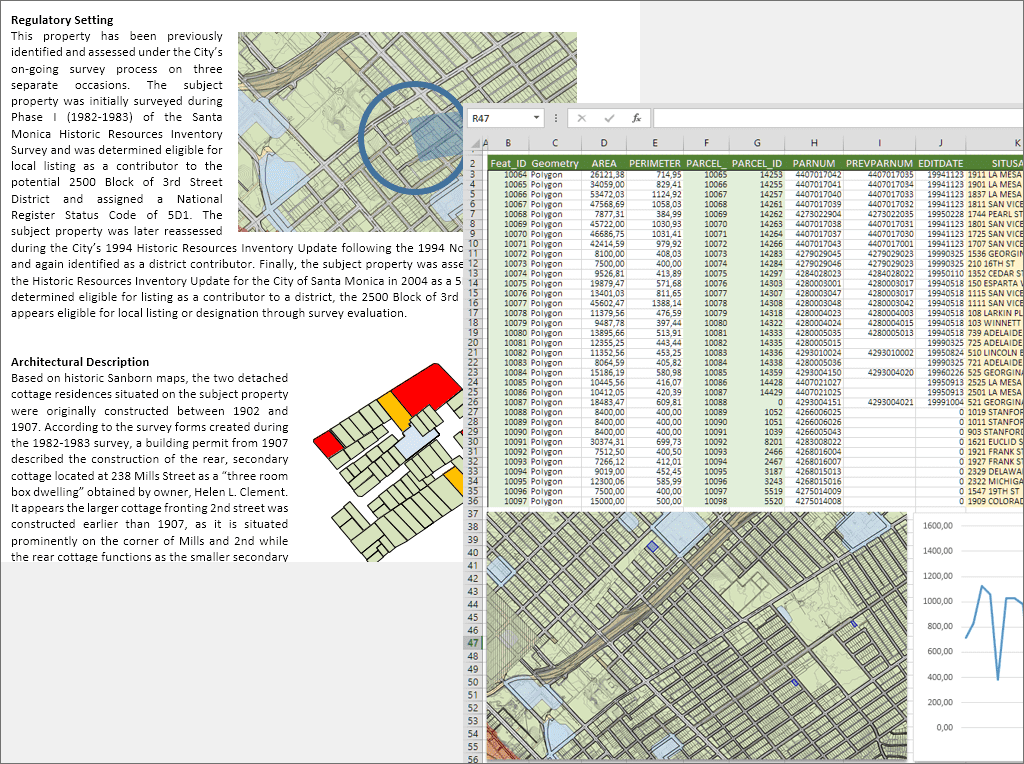Viewport: 1024px width, 764px height.
Task: Click address cell 1547 19TH ST
Action: tap(993, 491)
